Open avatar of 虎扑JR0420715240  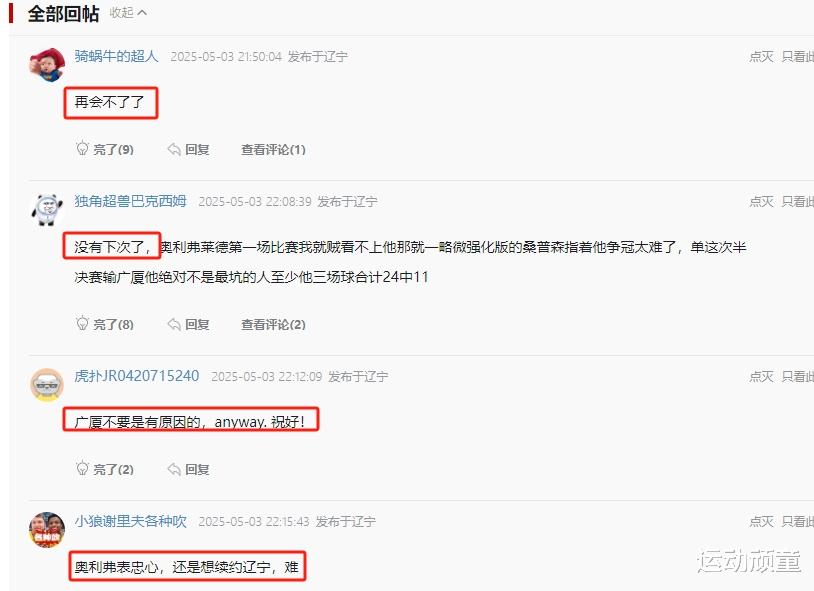(x=47, y=385)
